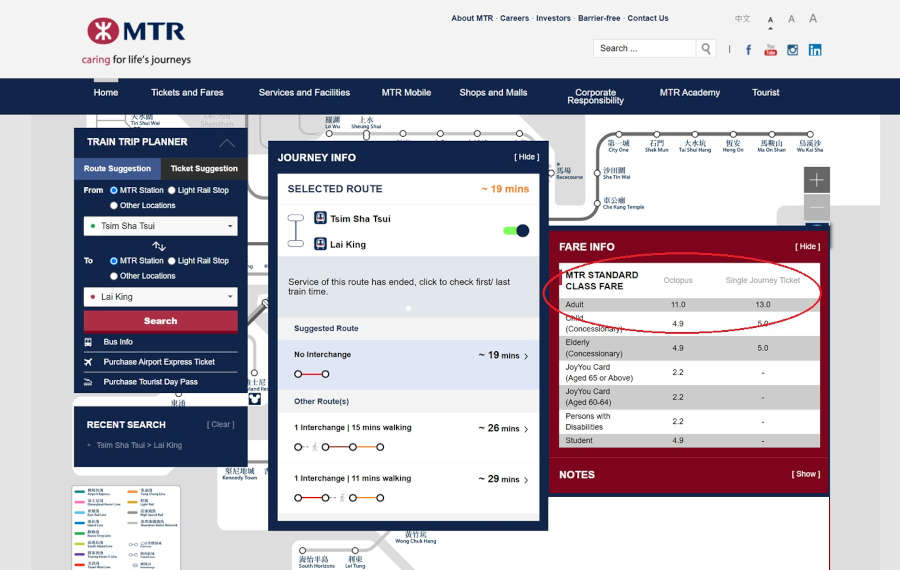
Task: Select From MTR Station radio
Action: (x=114, y=190)
